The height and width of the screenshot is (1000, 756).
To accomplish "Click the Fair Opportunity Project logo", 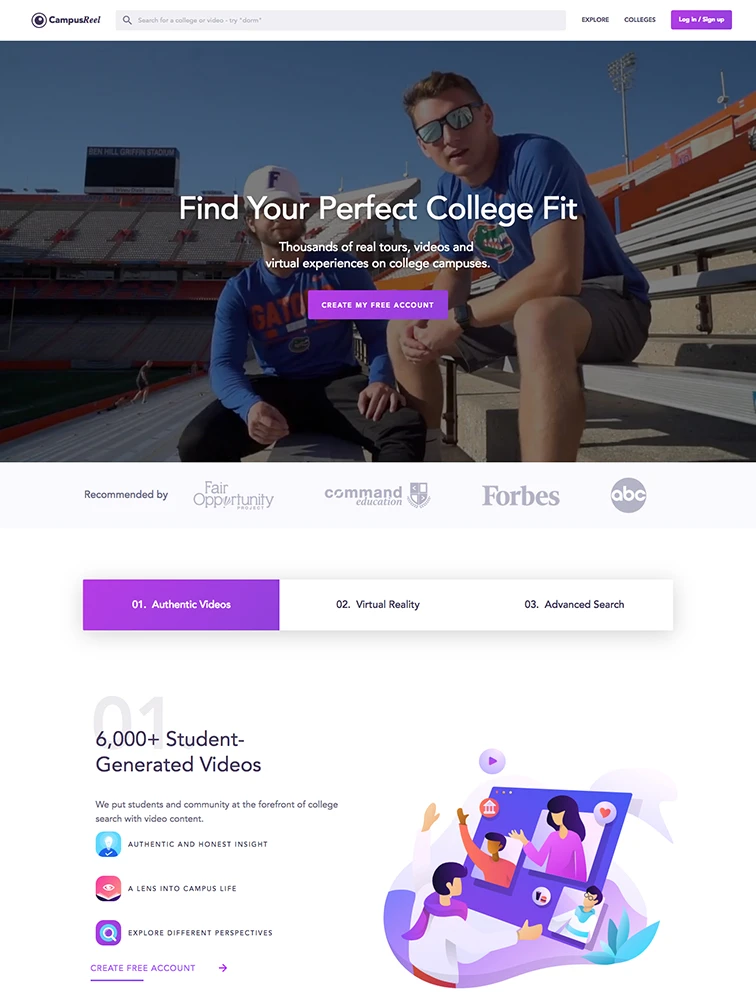I will coord(233,495).
